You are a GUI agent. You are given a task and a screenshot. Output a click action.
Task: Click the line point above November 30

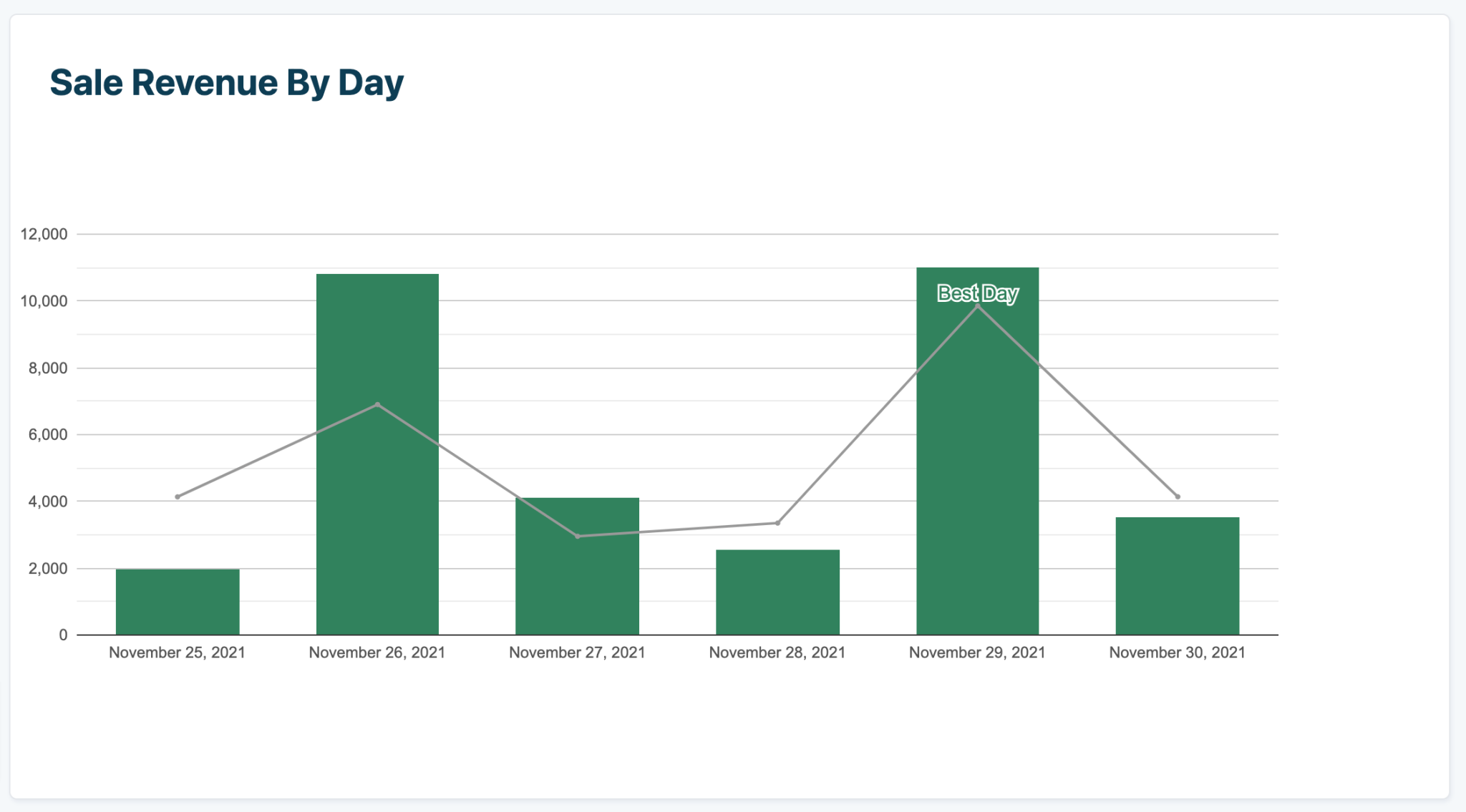coord(1178,497)
